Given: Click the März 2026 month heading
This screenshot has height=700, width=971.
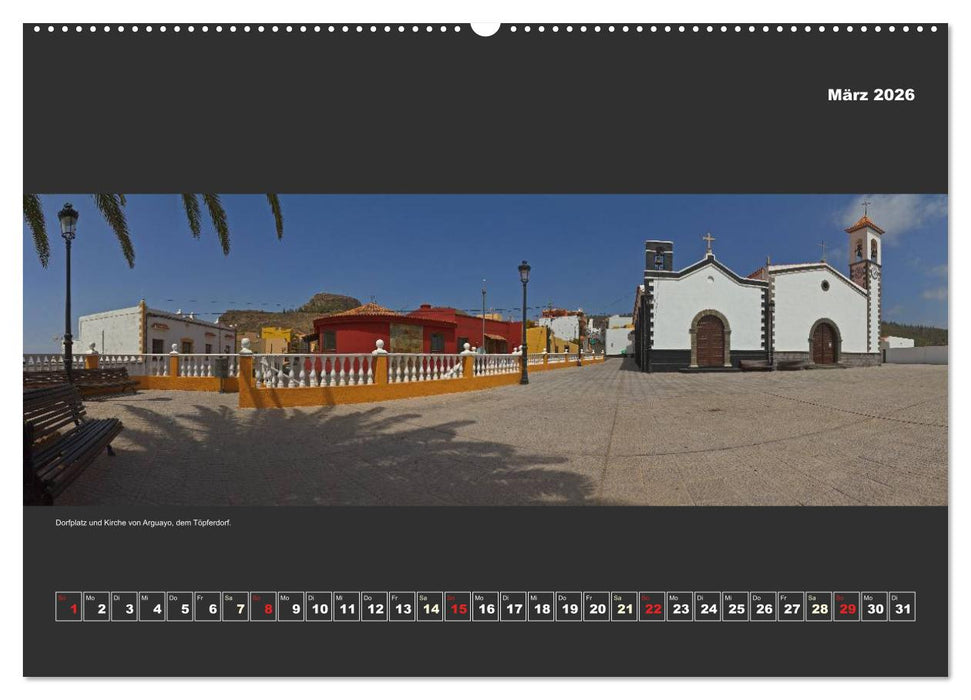Looking at the screenshot, I should coord(872,96).
